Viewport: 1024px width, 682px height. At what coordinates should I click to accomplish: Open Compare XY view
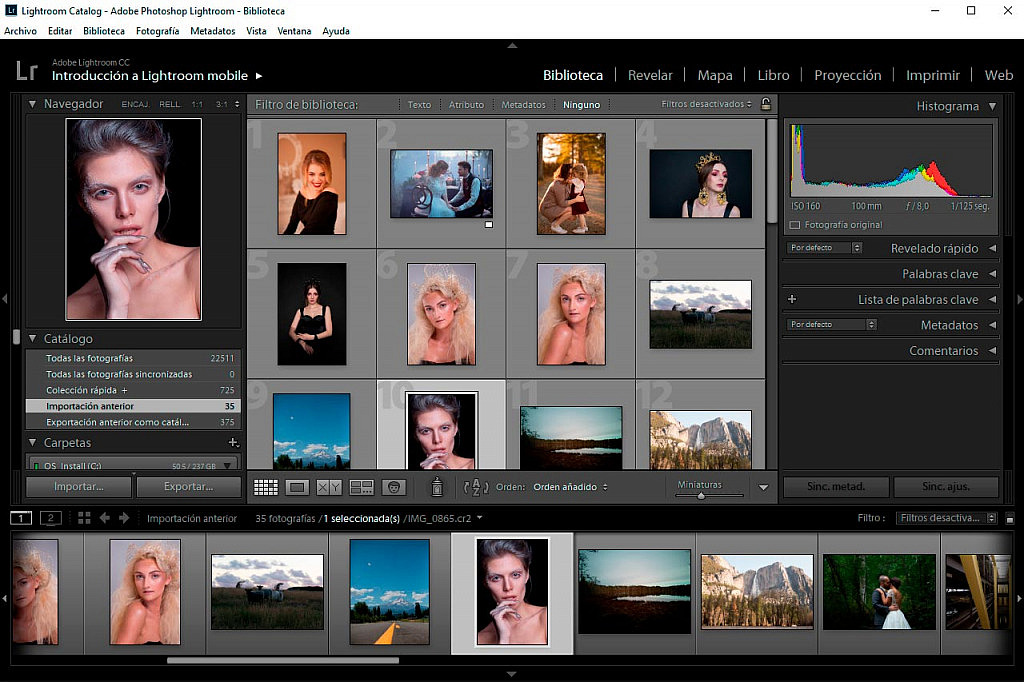click(329, 487)
